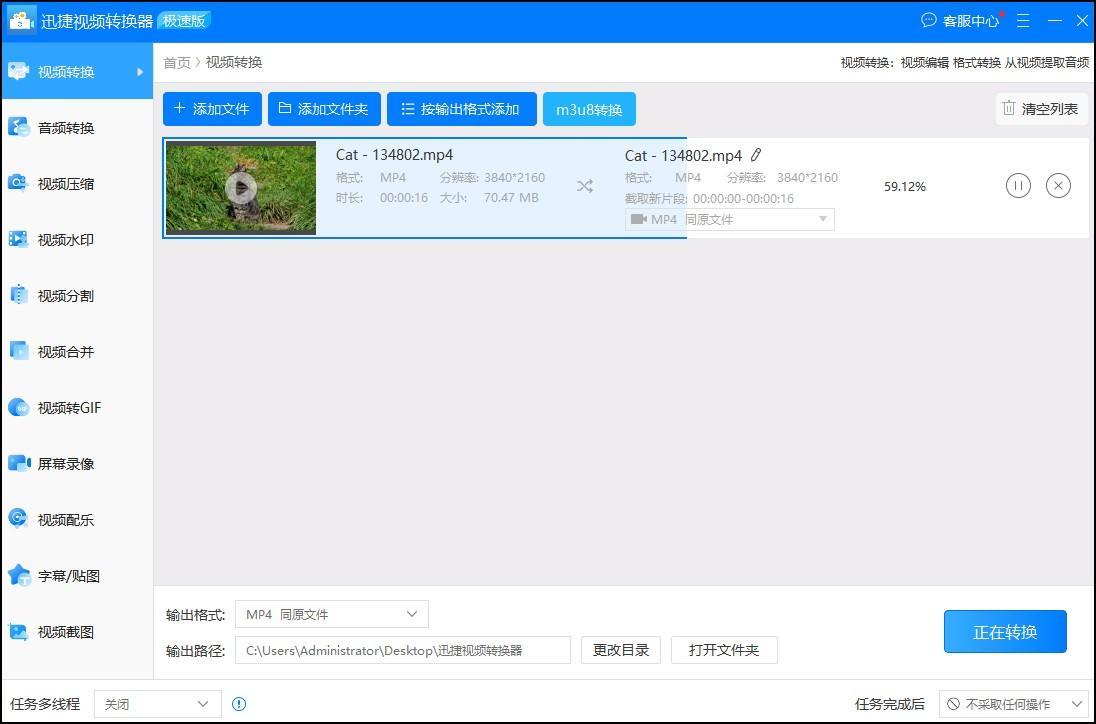Image resolution: width=1096 pixels, height=724 pixels.
Task: Click the multithreading info icon
Action: tap(239, 704)
